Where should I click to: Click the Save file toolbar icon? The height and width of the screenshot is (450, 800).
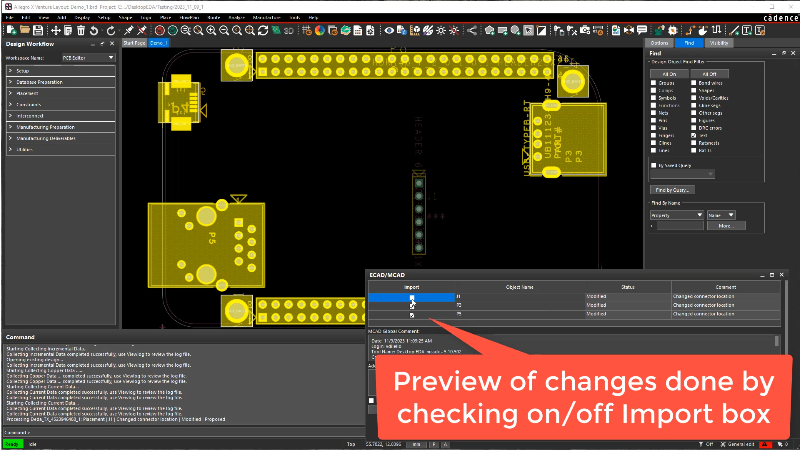click(39, 30)
